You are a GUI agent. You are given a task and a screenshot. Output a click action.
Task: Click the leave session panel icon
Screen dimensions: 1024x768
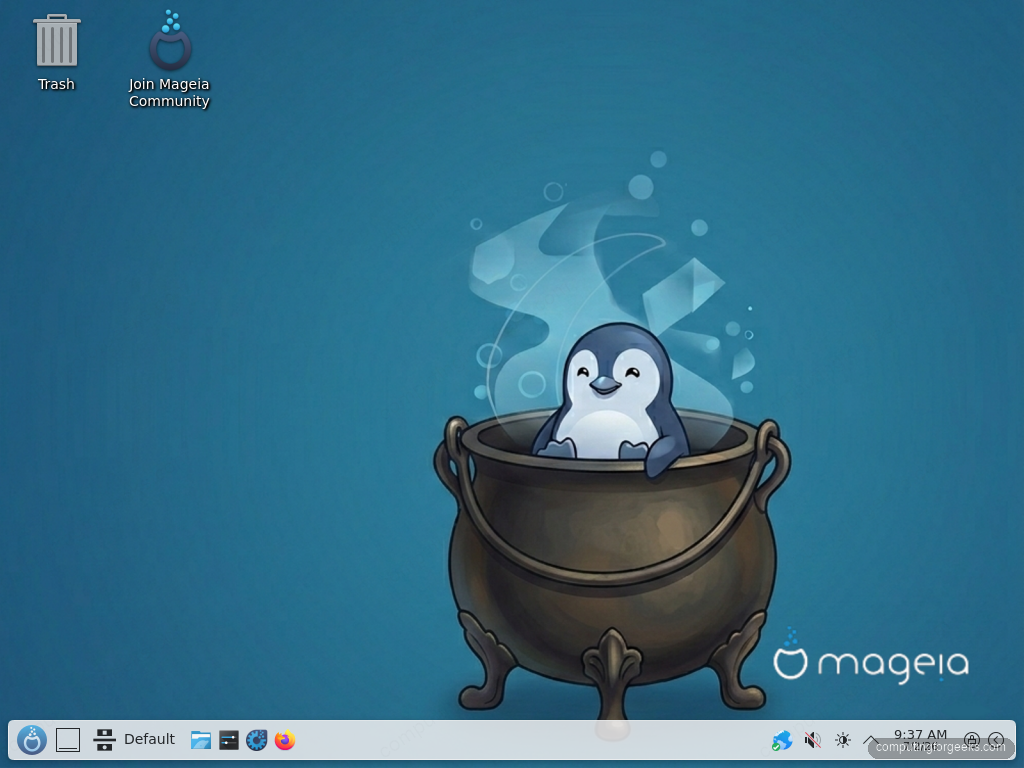[996, 740]
